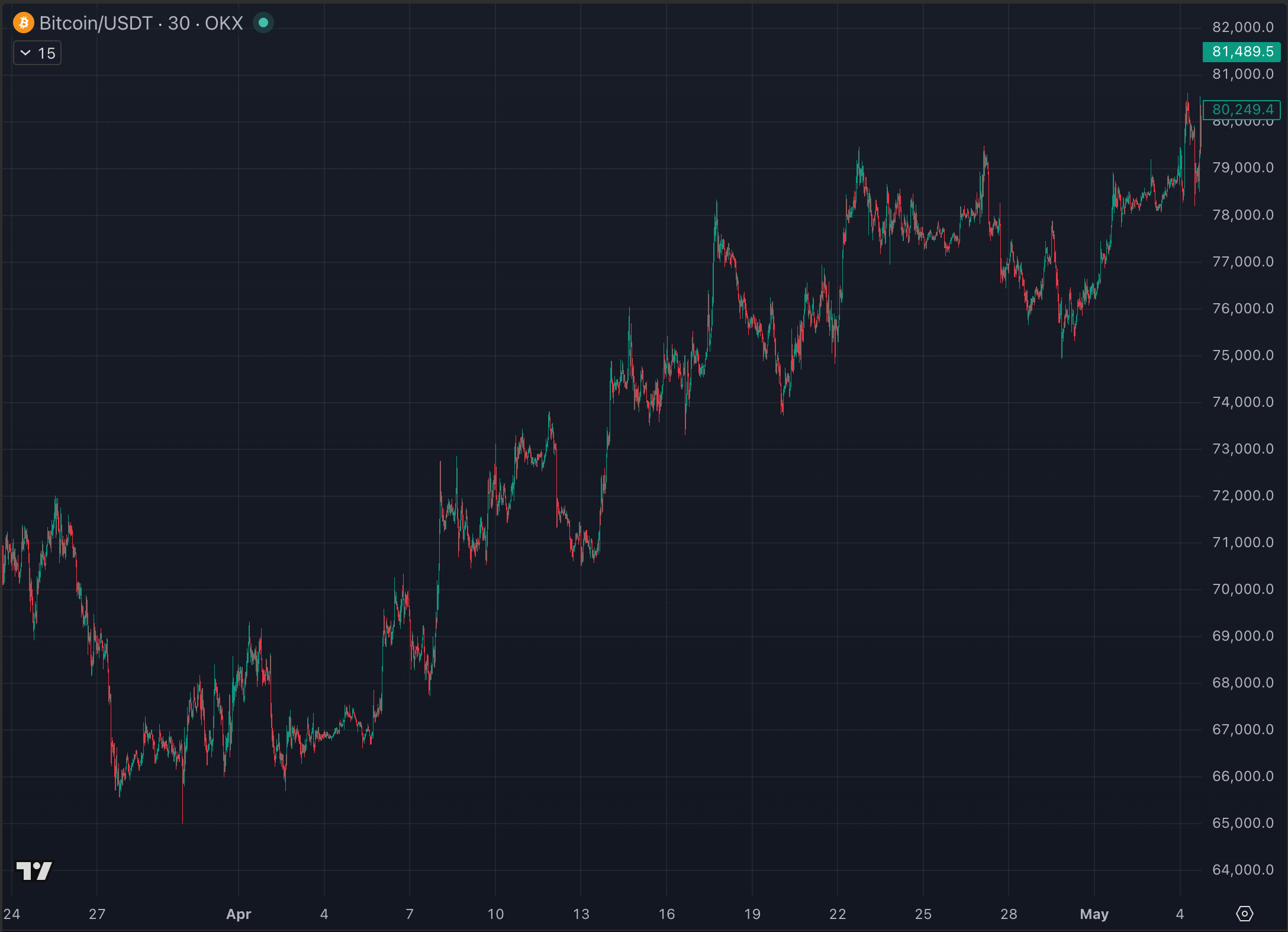Click the 7 date label
The width and height of the screenshot is (1288, 932).
coord(410,914)
